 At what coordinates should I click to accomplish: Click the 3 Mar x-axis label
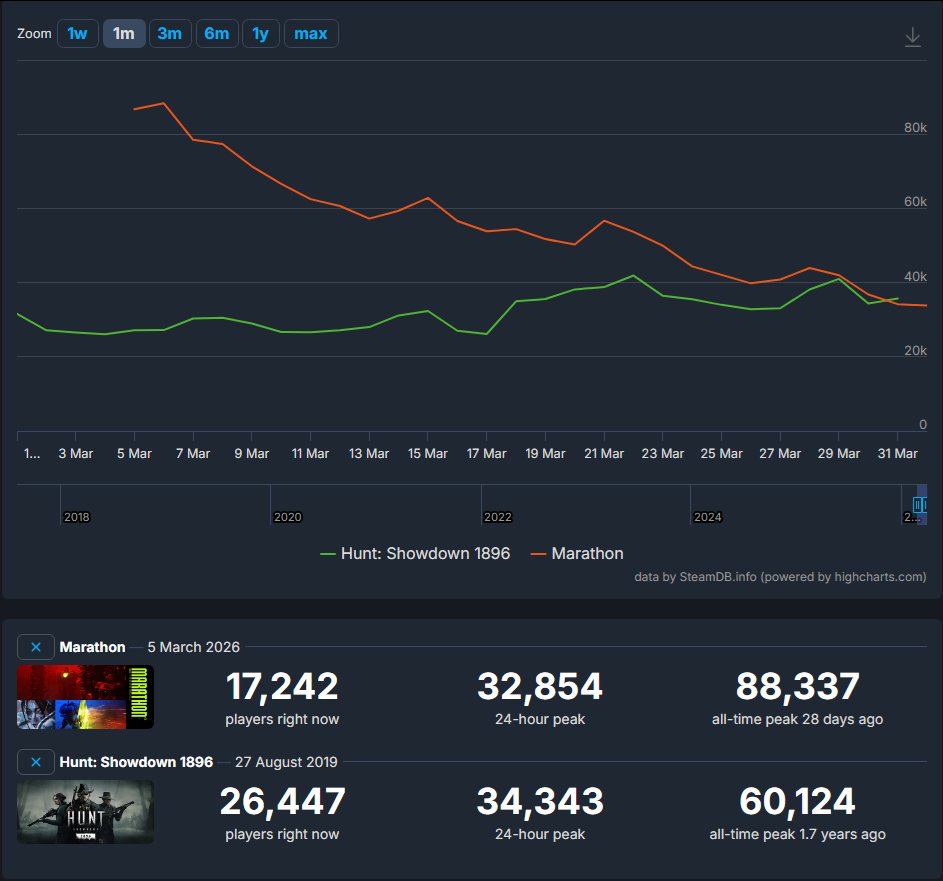click(x=76, y=453)
